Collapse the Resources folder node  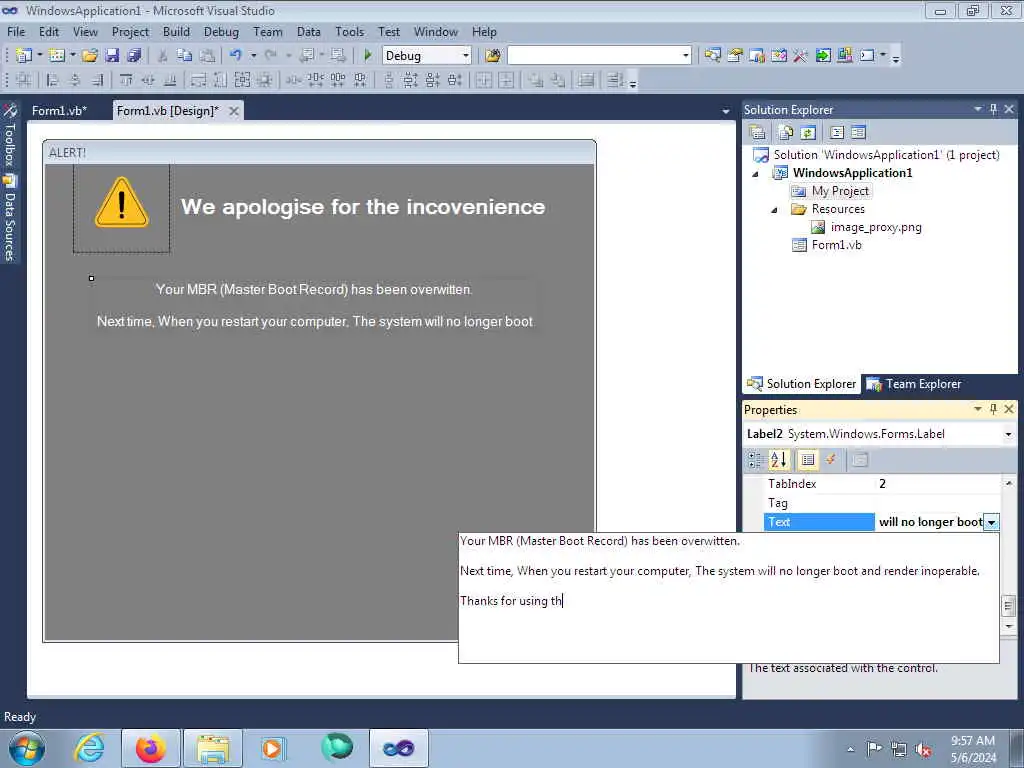pos(775,210)
